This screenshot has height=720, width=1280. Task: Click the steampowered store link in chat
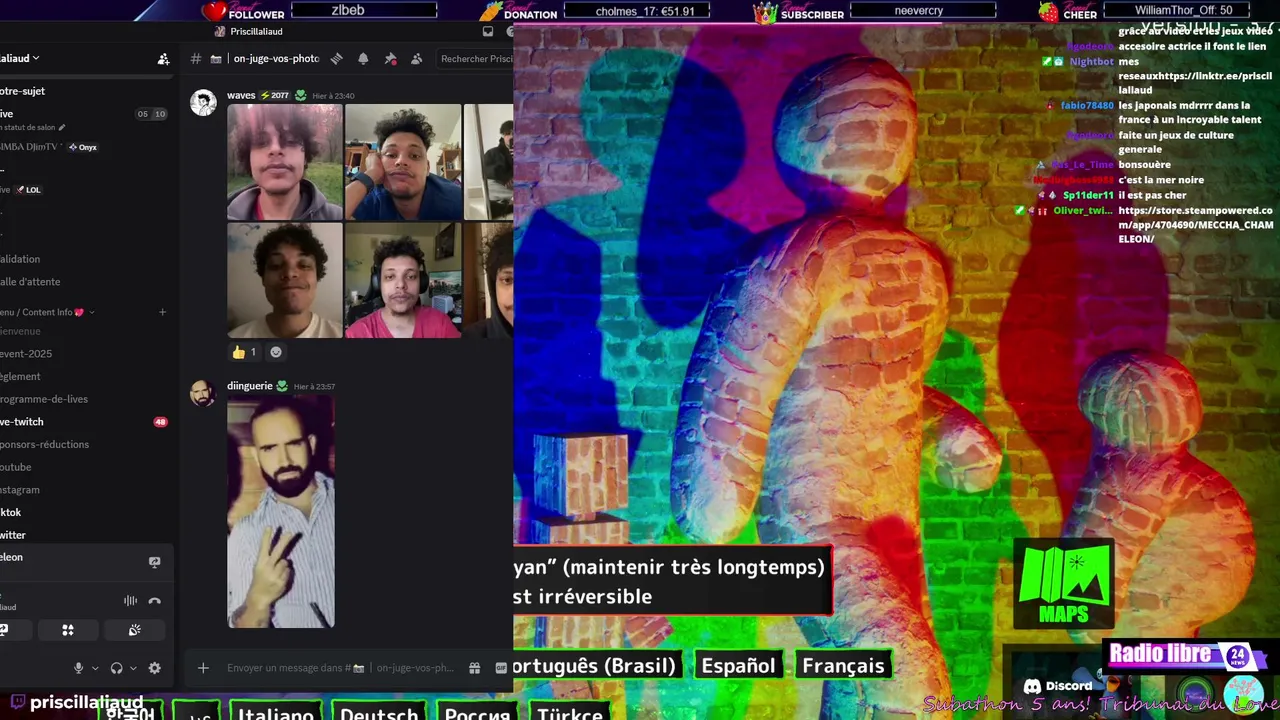[1195, 225]
